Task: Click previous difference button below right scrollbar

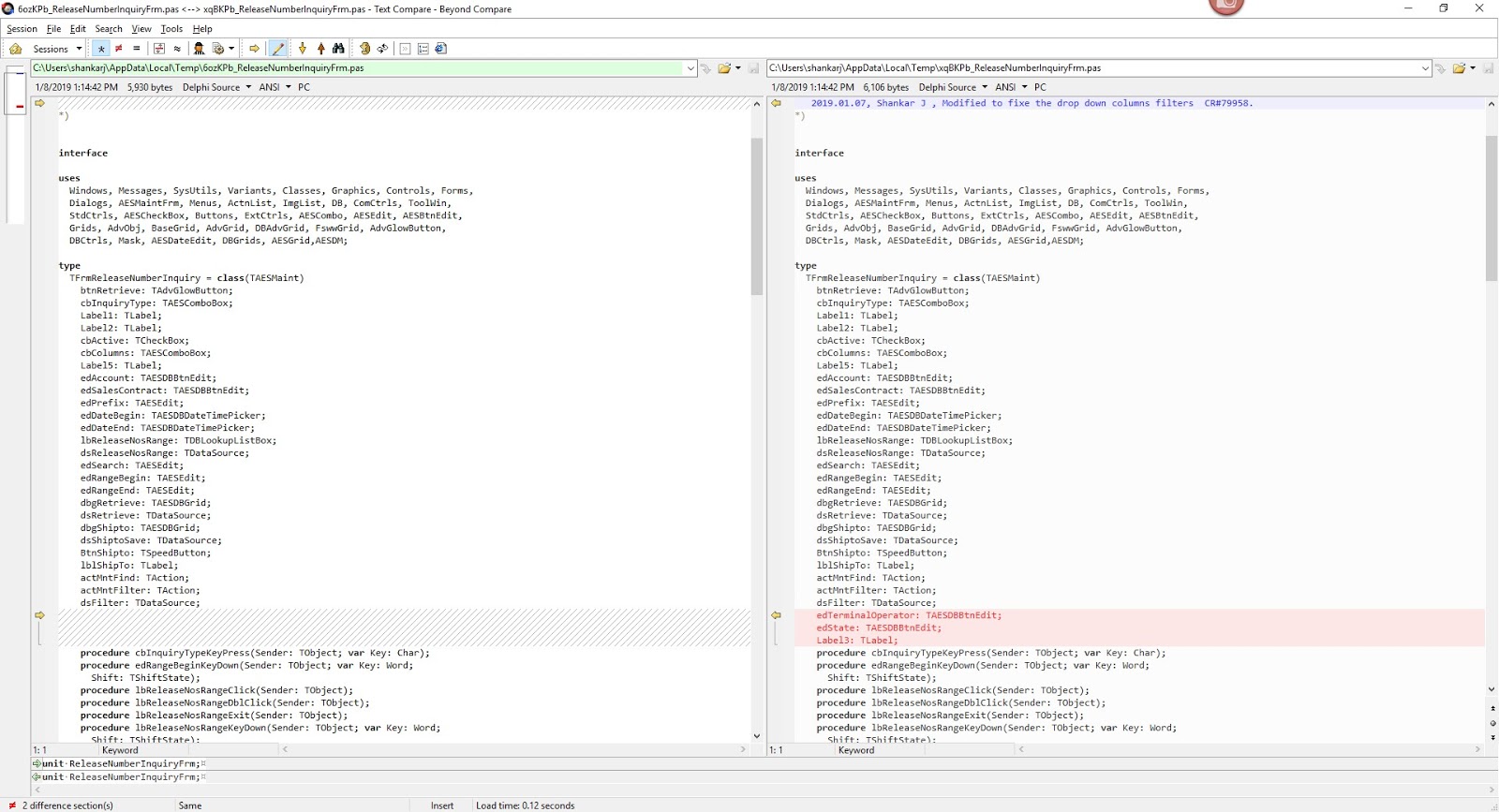Action: click(x=1492, y=708)
